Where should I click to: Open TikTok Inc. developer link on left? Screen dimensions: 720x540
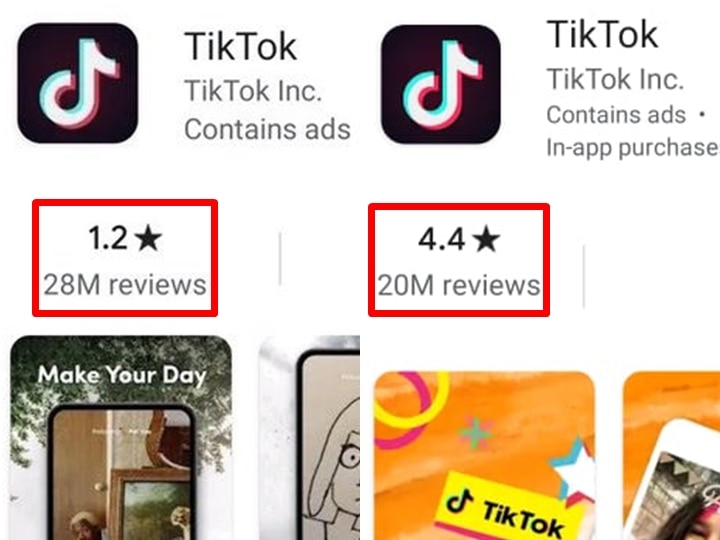(x=253, y=91)
